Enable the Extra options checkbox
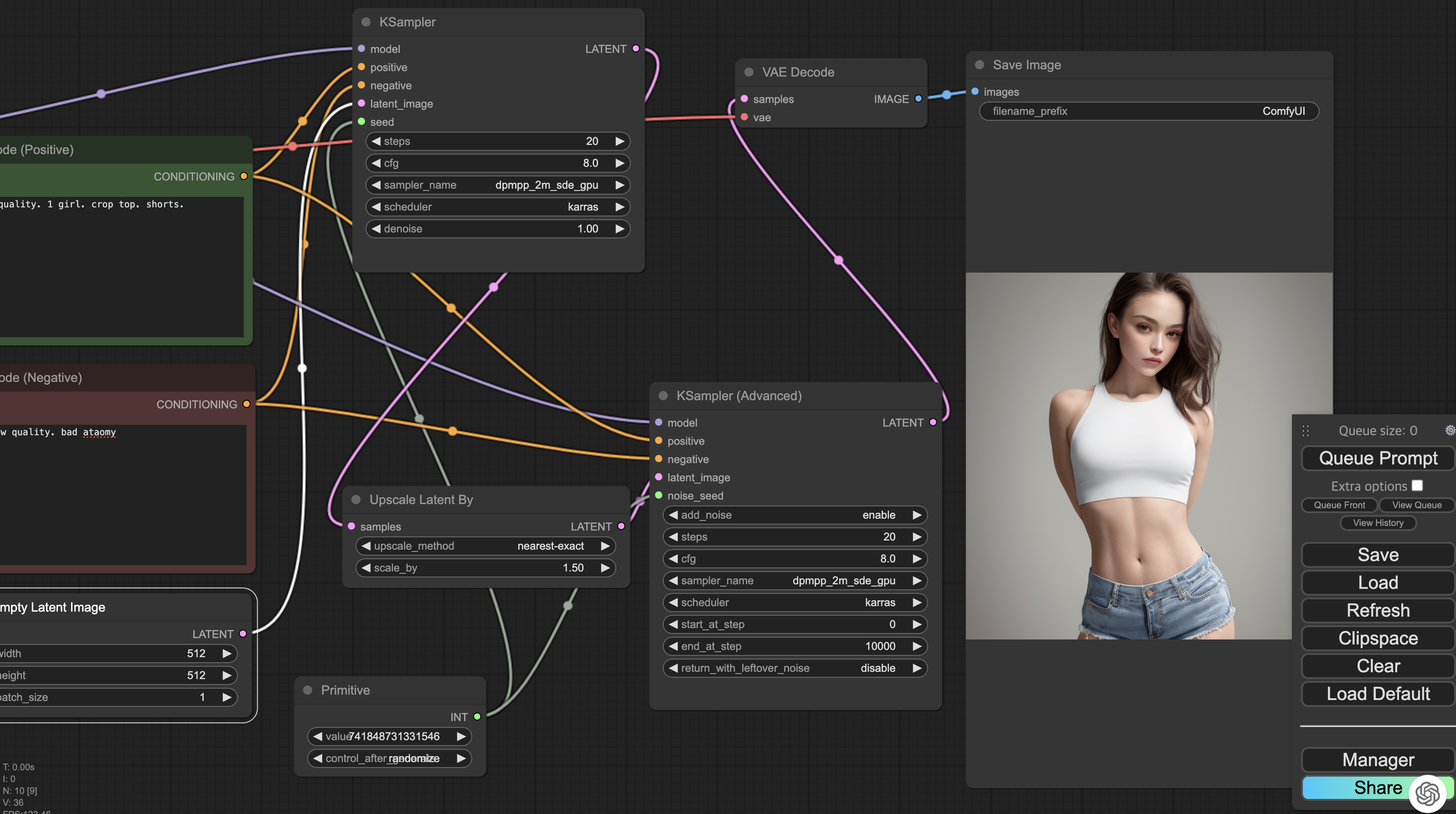This screenshot has height=814, width=1456. [1417, 485]
